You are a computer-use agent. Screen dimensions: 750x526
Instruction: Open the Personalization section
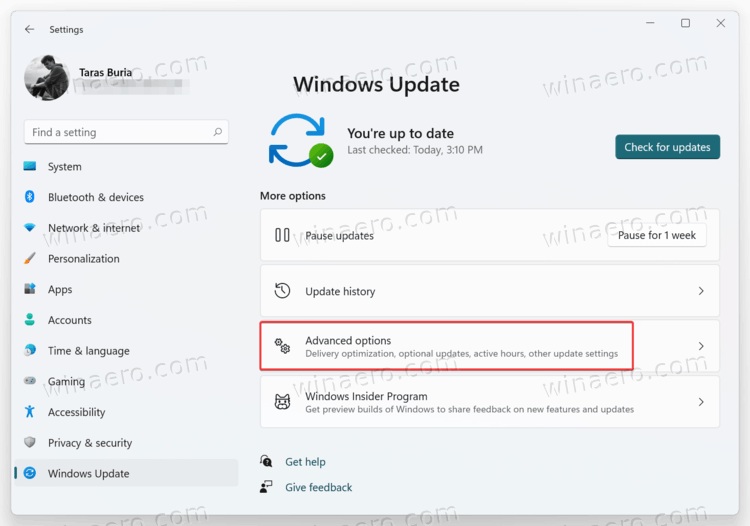(84, 259)
